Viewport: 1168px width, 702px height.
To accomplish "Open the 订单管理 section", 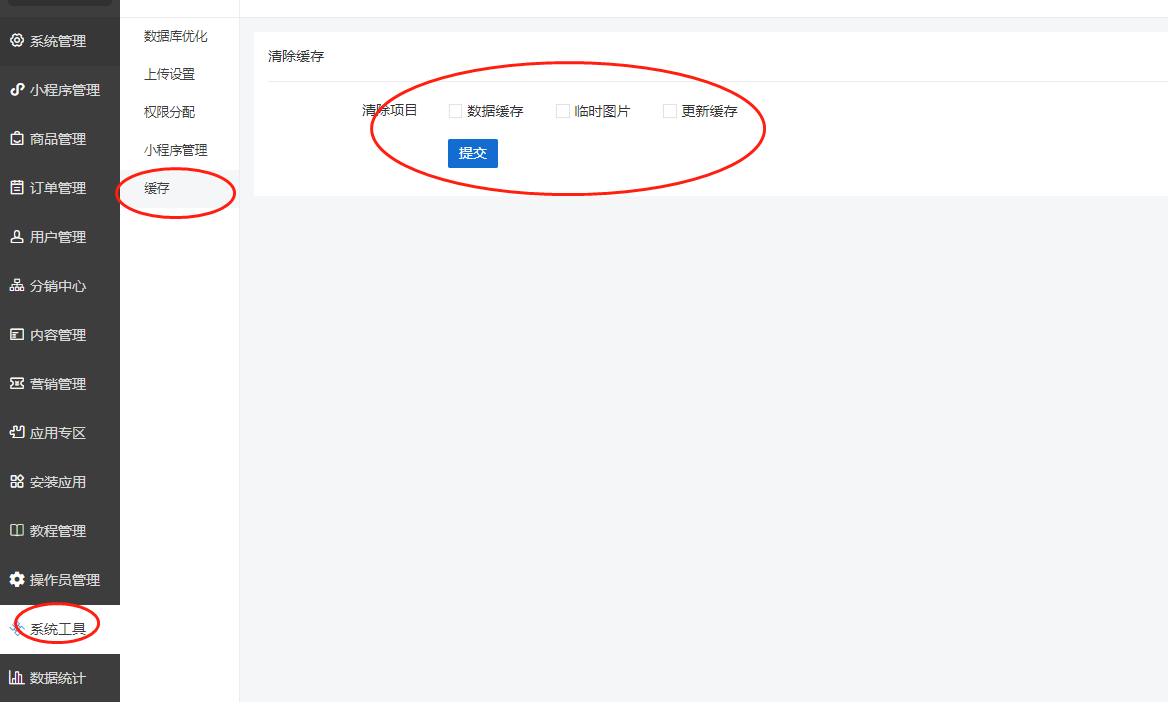I will pyautogui.click(x=60, y=188).
